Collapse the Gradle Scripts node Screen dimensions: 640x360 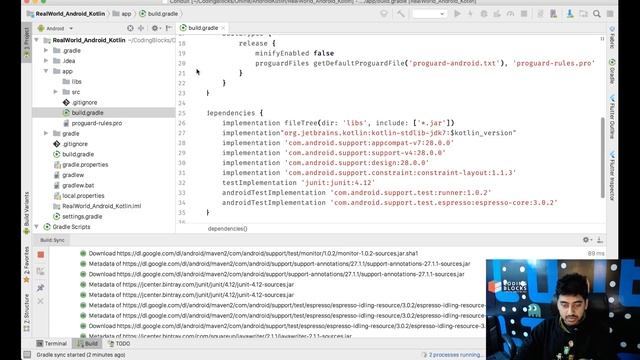37,227
